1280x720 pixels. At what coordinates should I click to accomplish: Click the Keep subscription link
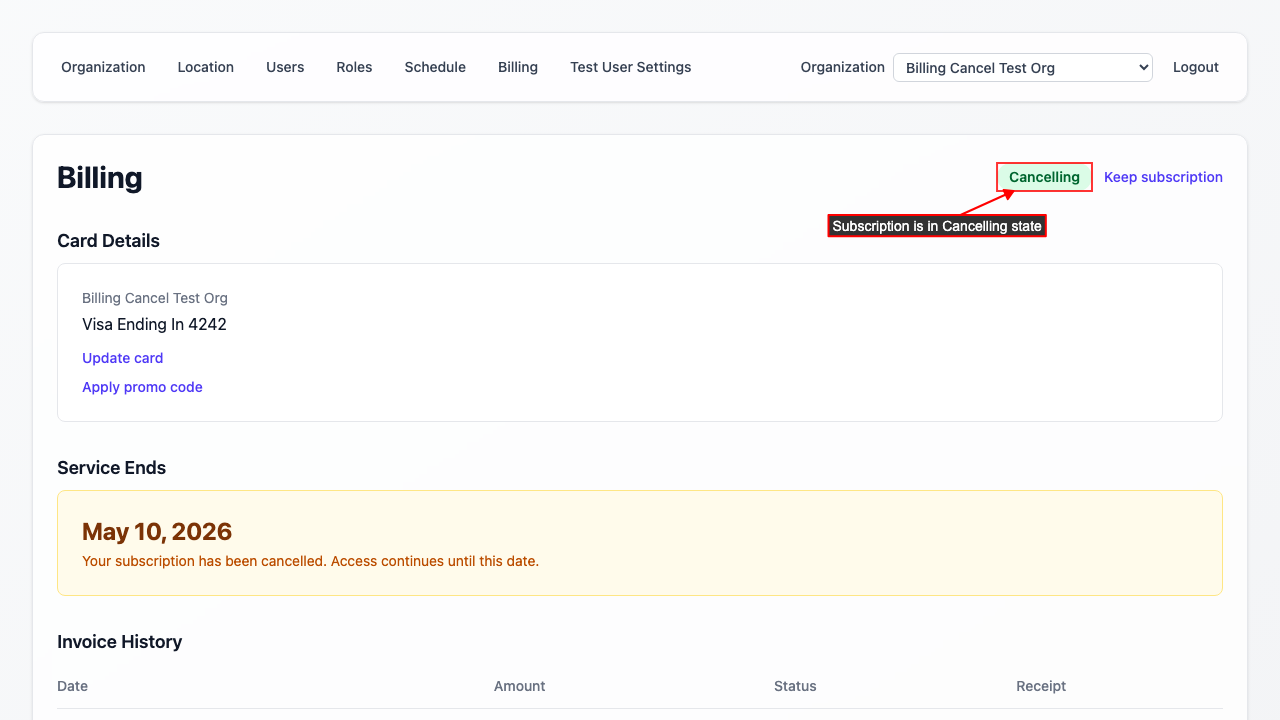coord(1163,177)
